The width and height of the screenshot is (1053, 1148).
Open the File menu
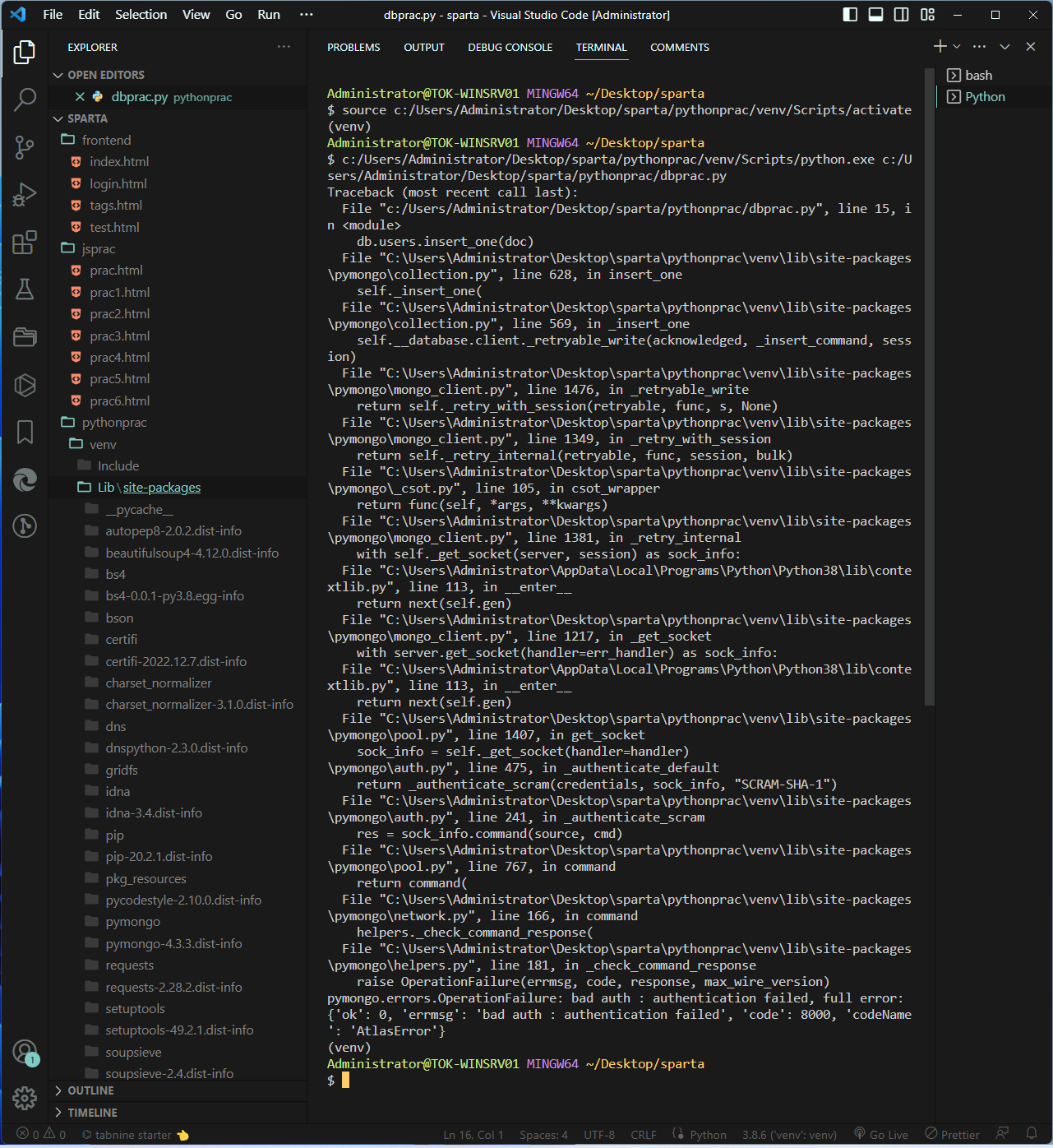click(x=53, y=15)
